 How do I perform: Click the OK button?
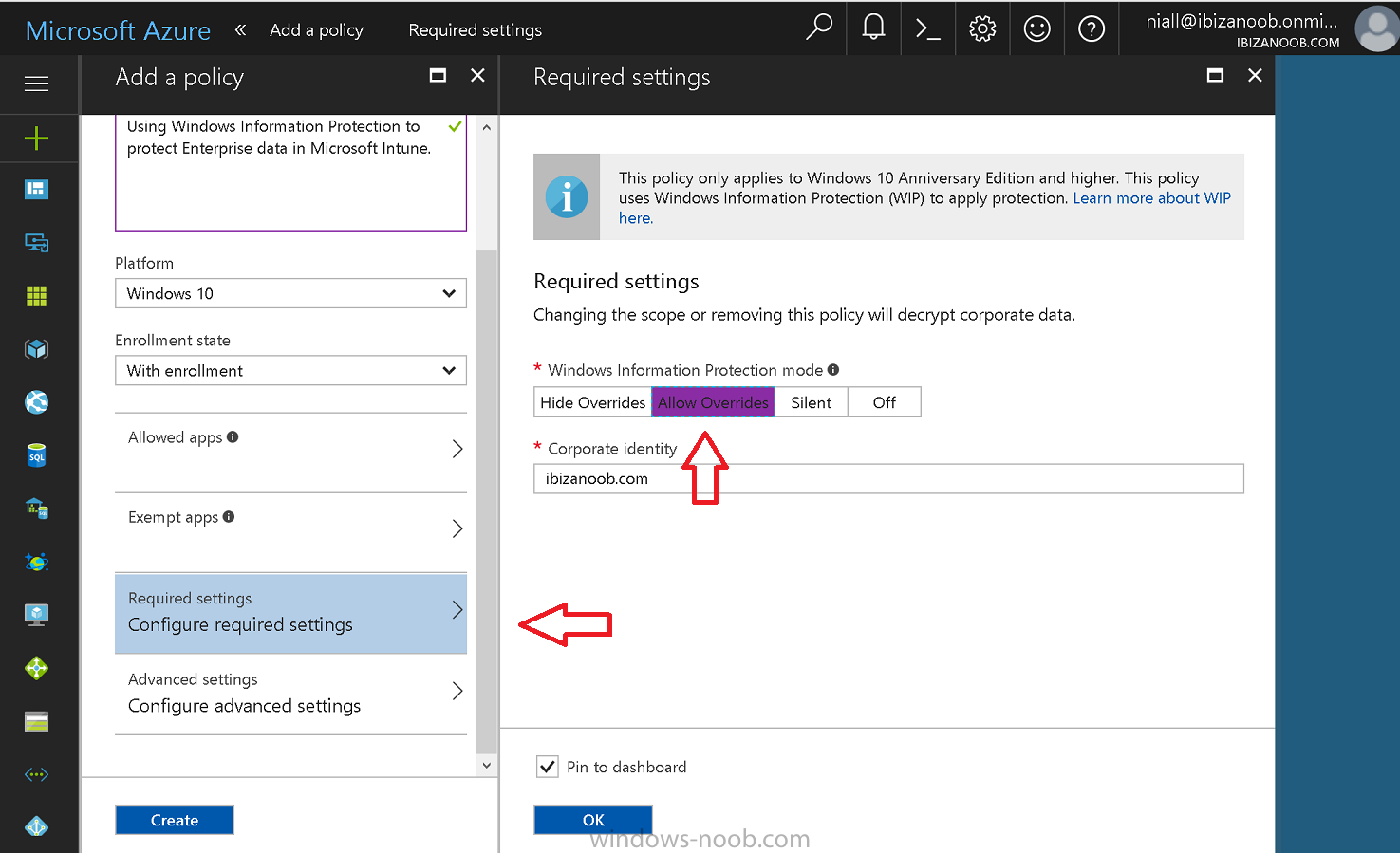[593, 820]
